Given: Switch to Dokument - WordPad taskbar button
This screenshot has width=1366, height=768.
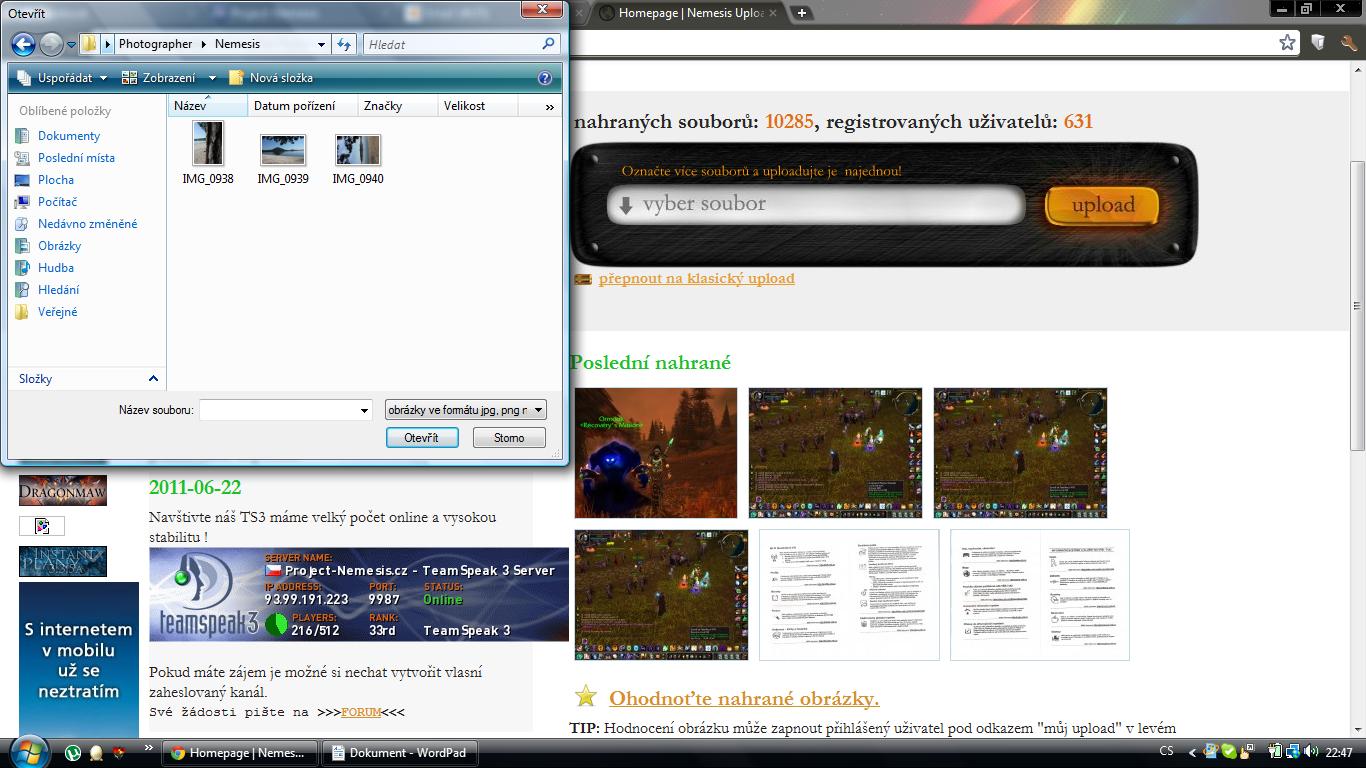Looking at the screenshot, I should tap(400, 753).
